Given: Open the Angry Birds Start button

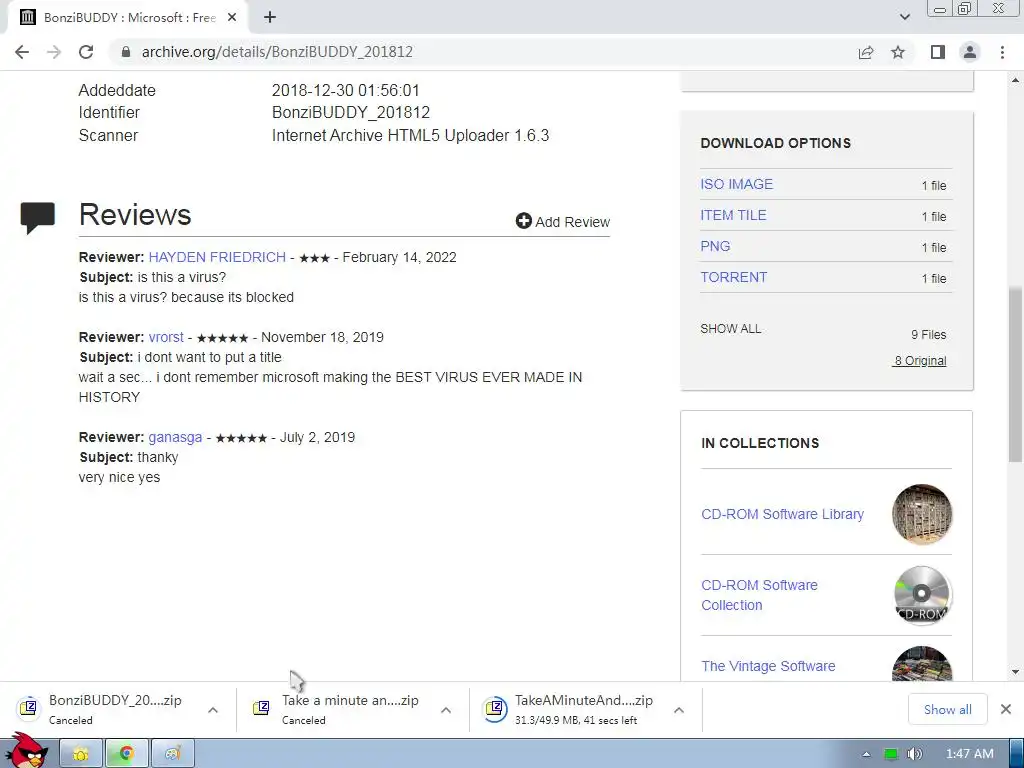Looking at the screenshot, I should coord(26,751).
